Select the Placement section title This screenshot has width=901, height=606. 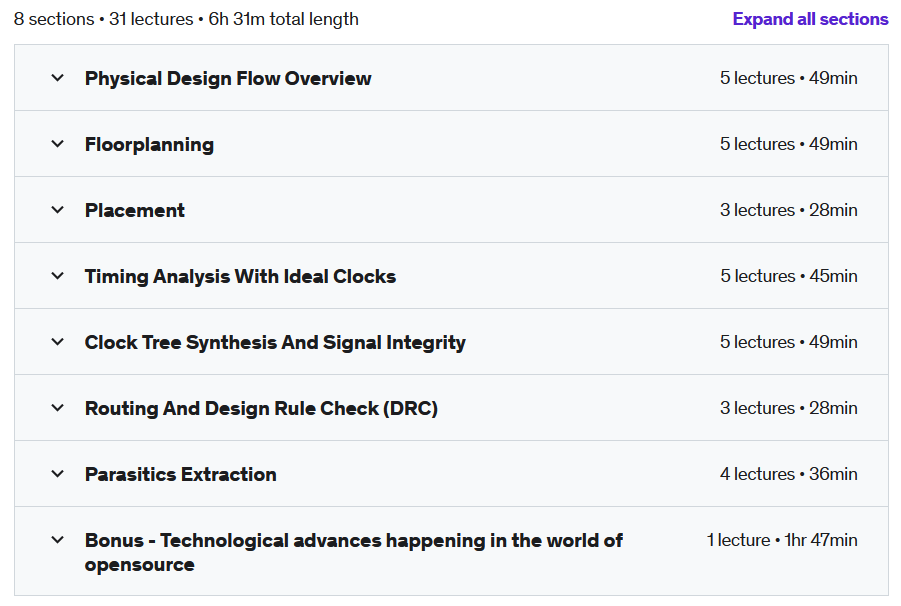[x=135, y=210]
